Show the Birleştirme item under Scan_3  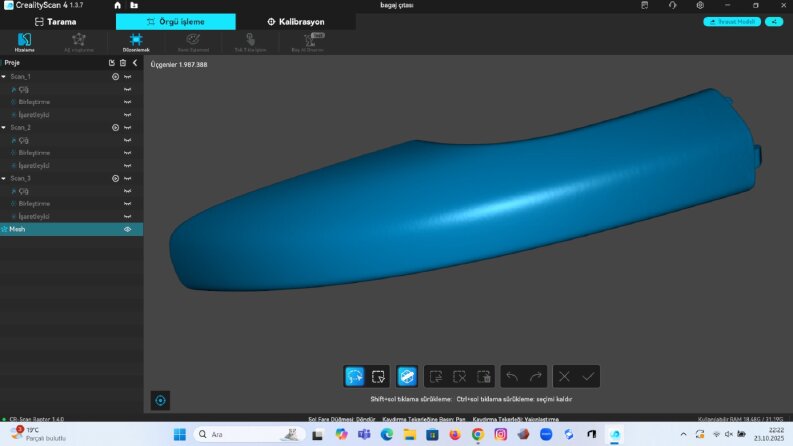click(x=127, y=204)
